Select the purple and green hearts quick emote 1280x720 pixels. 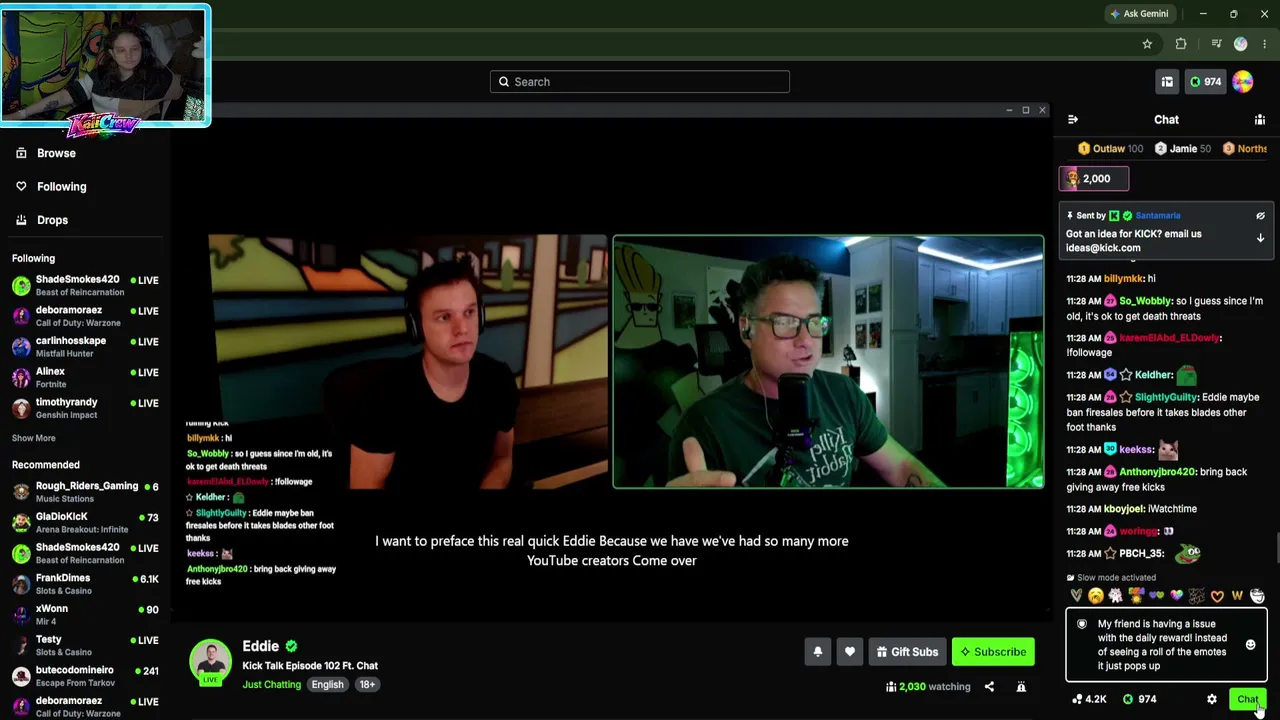(x=1157, y=596)
